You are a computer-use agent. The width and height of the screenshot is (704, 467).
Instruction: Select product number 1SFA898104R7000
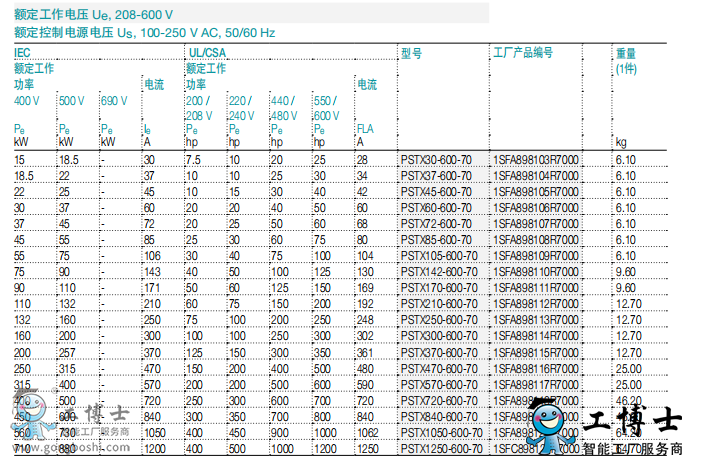point(536,176)
